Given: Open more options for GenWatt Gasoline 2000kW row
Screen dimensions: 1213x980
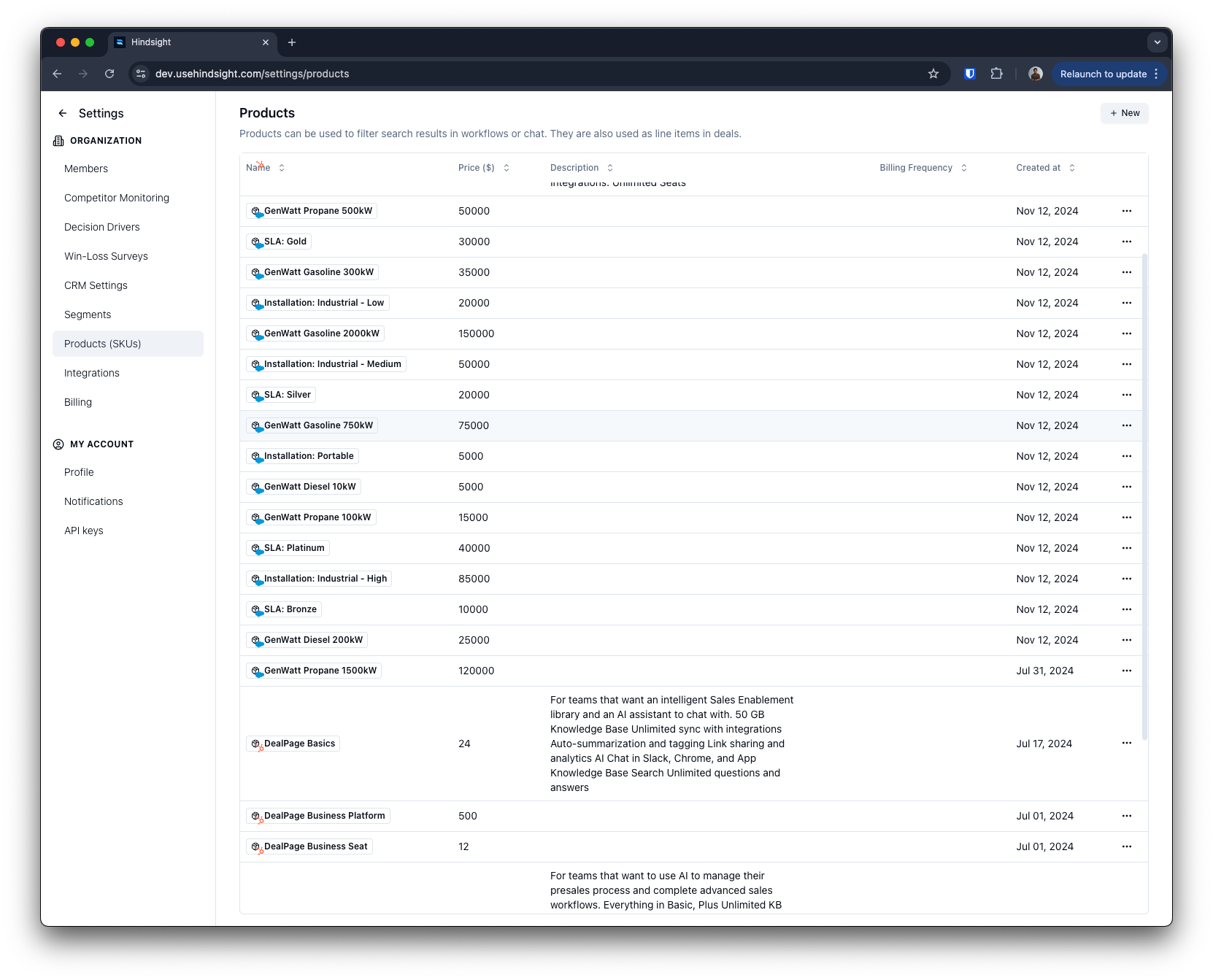Looking at the screenshot, I should click(1127, 333).
